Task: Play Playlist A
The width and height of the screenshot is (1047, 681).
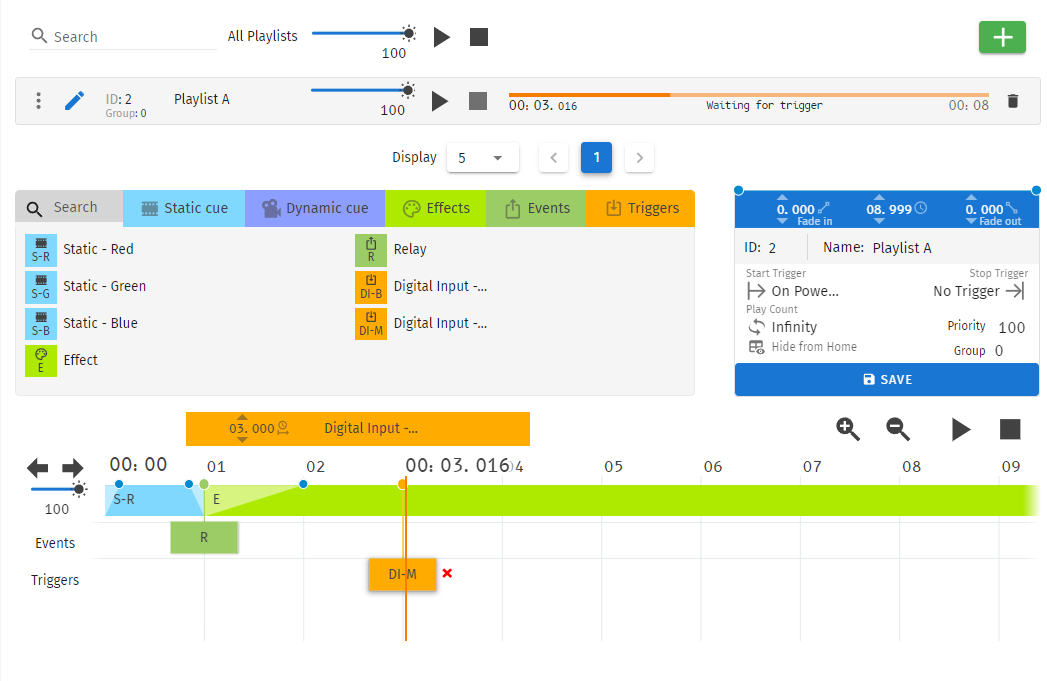Action: pyautogui.click(x=439, y=101)
